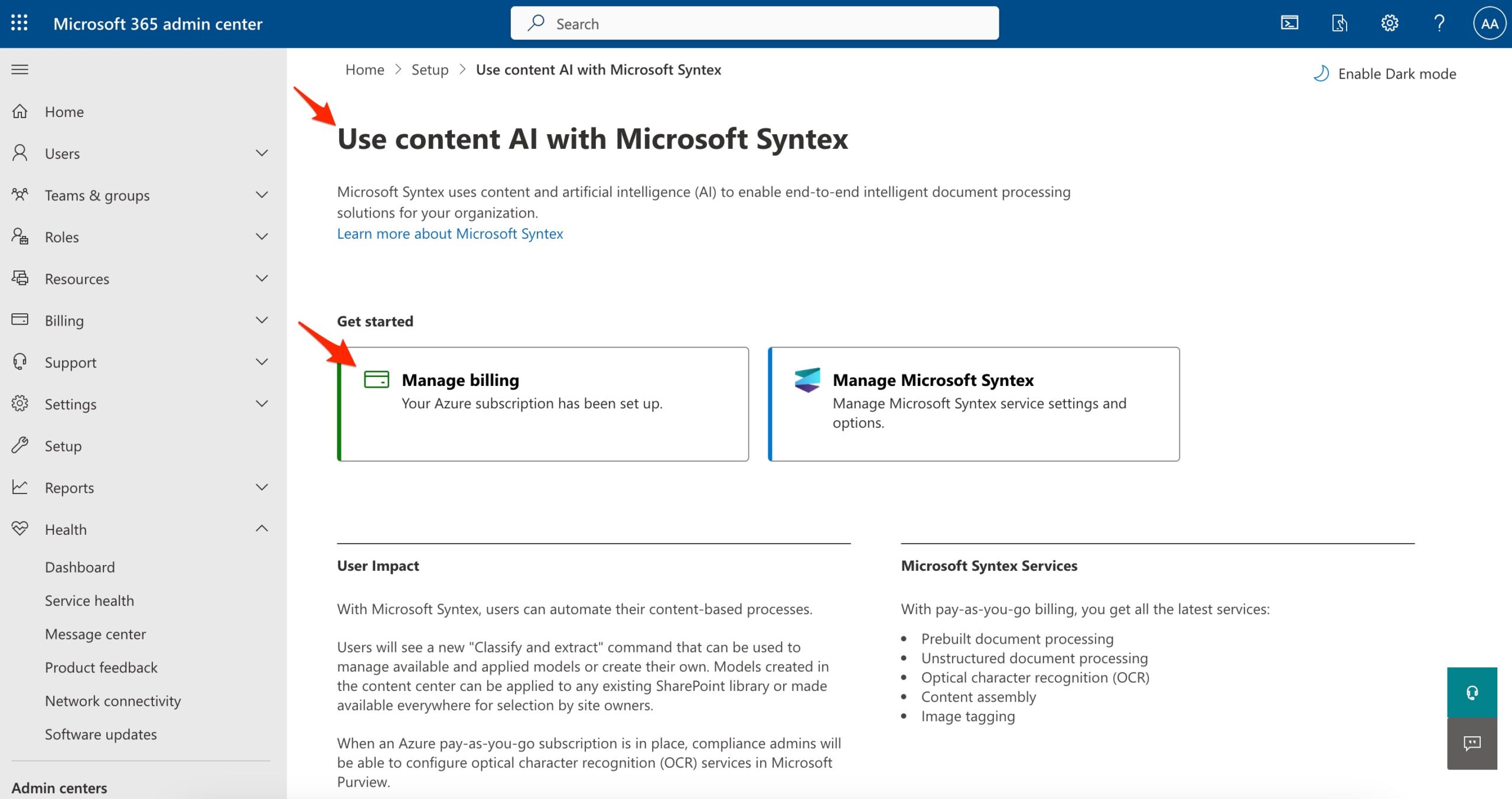
Task: Open the help question mark icon
Action: (x=1439, y=23)
